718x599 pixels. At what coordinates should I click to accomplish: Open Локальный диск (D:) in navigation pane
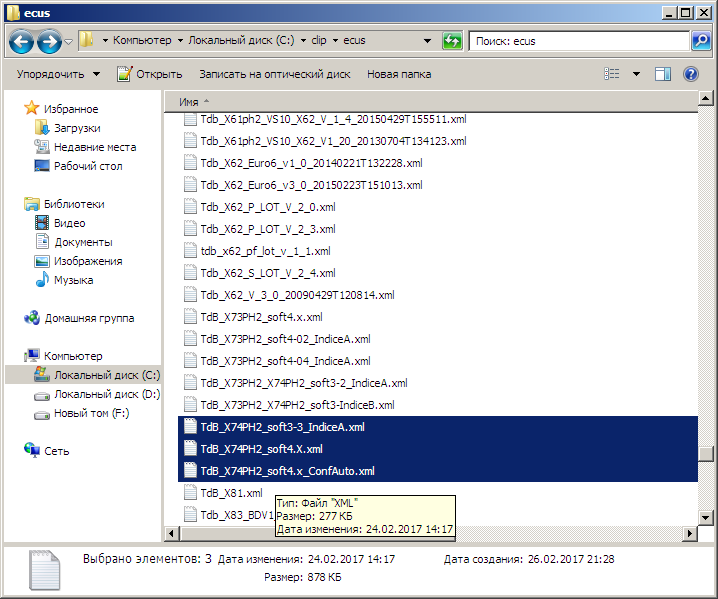point(107,394)
